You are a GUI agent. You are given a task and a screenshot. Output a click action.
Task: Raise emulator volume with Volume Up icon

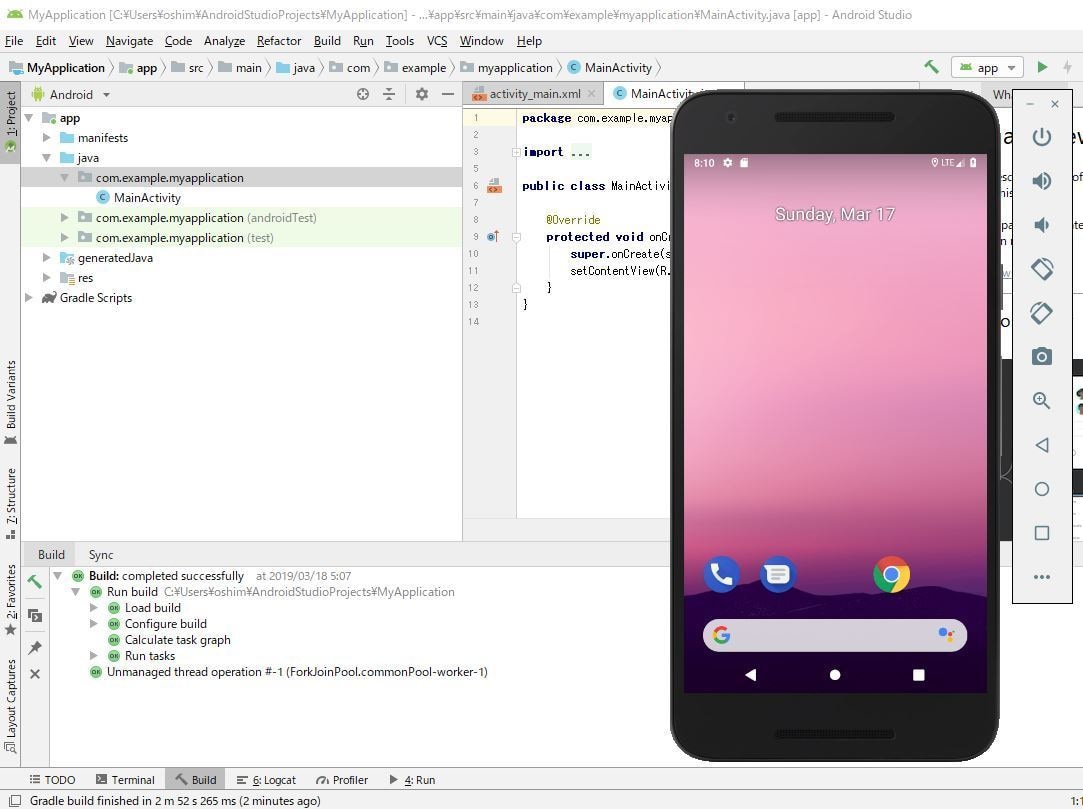click(x=1042, y=181)
